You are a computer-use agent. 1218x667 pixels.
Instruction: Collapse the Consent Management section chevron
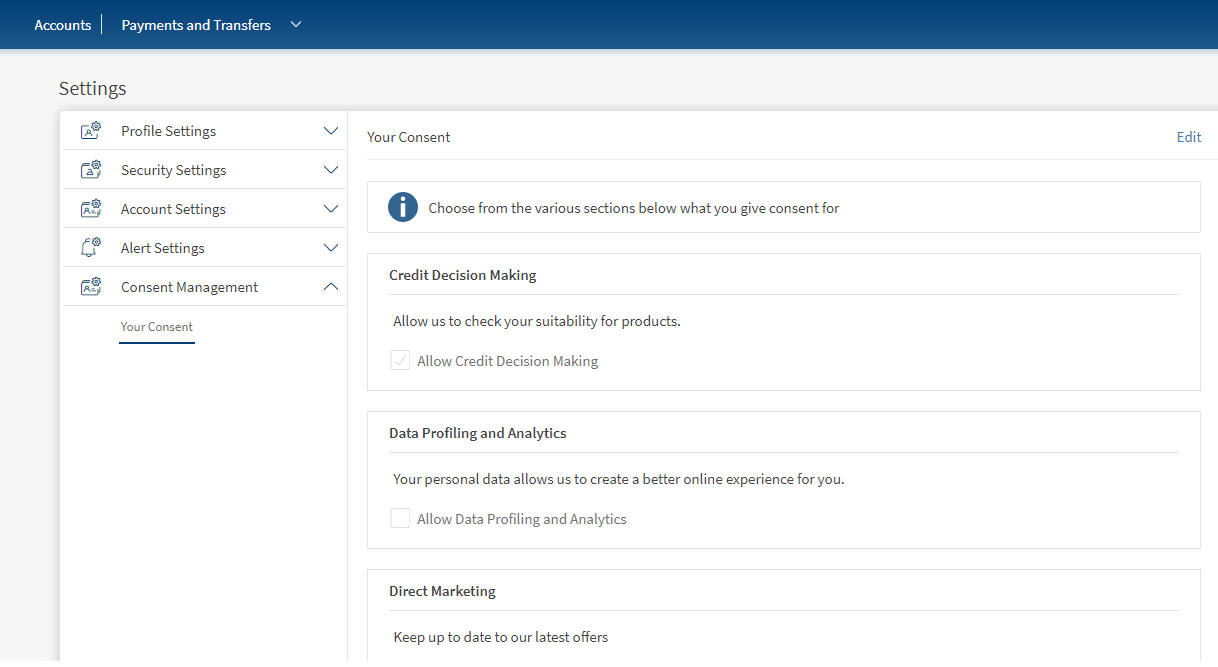pyautogui.click(x=331, y=287)
